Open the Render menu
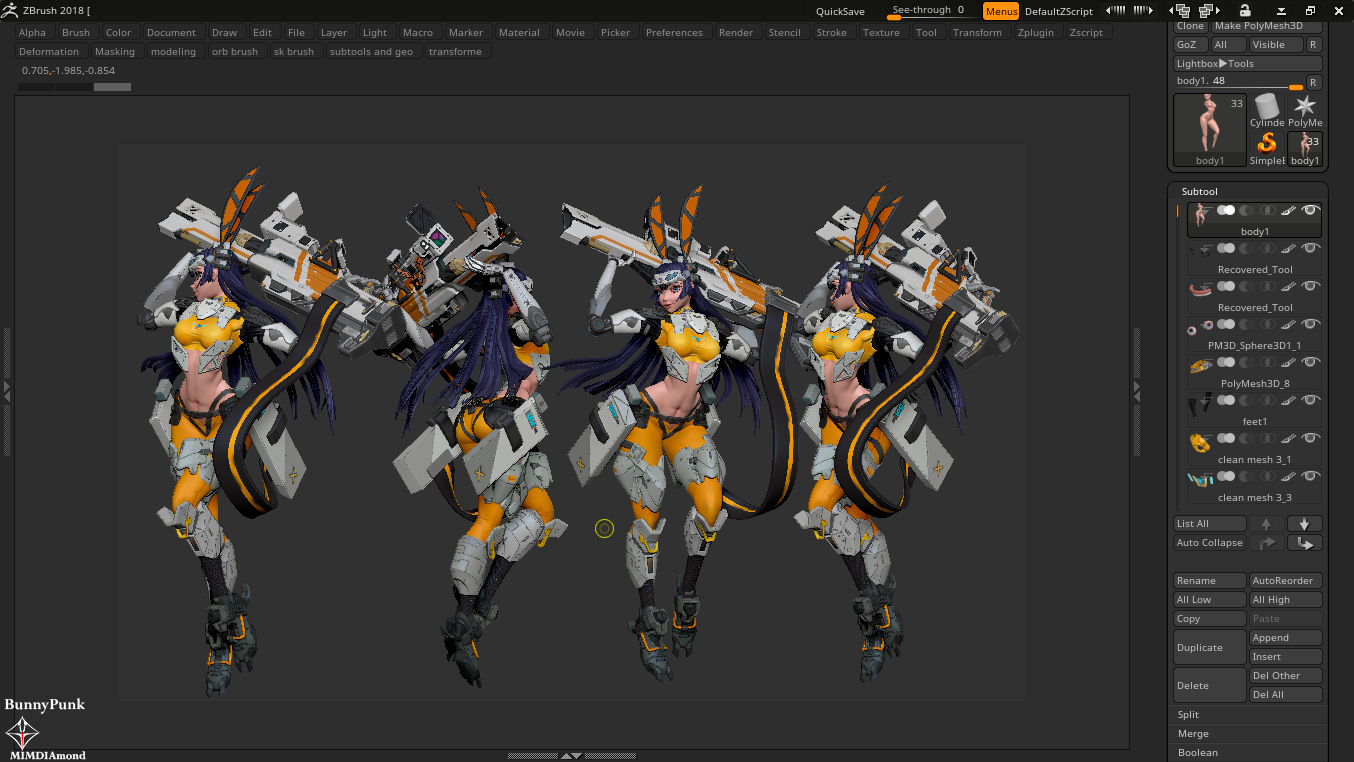The height and width of the screenshot is (762, 1354). (x=736, y=32)
